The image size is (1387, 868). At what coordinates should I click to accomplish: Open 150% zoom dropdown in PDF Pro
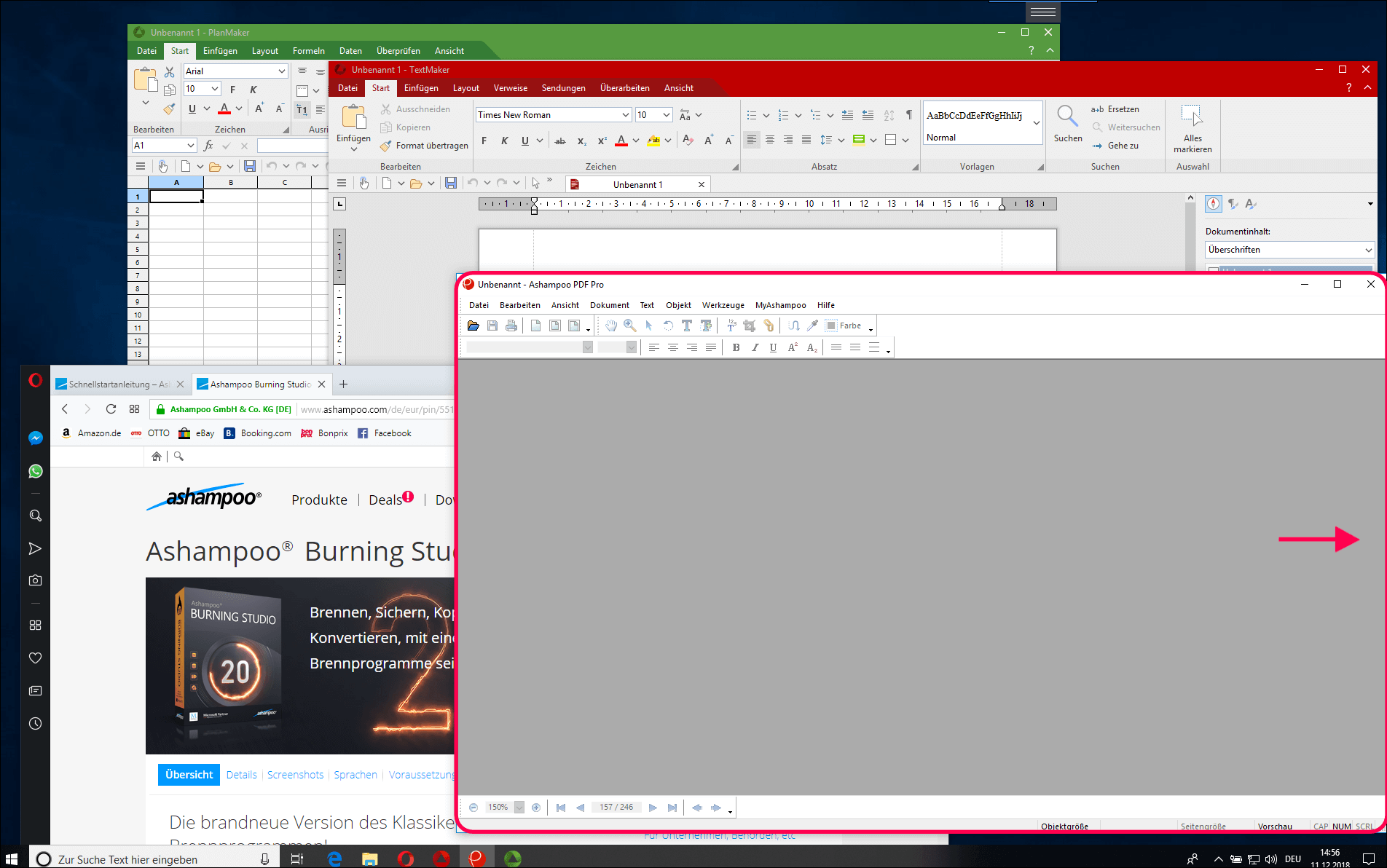point(519,808)
